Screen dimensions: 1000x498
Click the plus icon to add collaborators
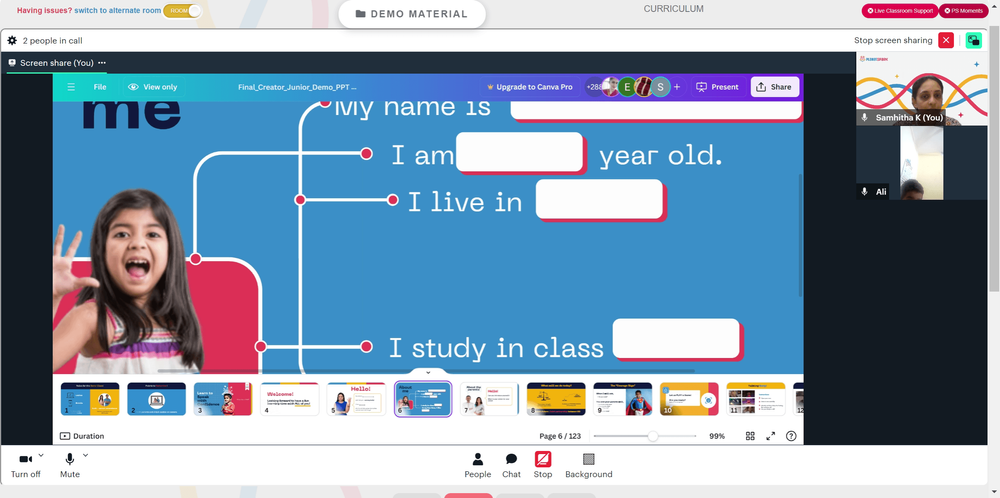coord(677,87)
